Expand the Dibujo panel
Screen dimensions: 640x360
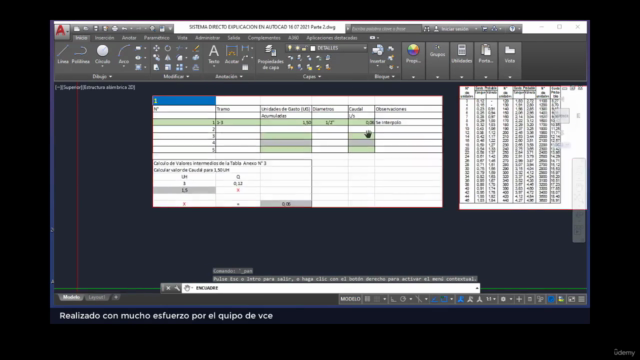click(102, 76)
